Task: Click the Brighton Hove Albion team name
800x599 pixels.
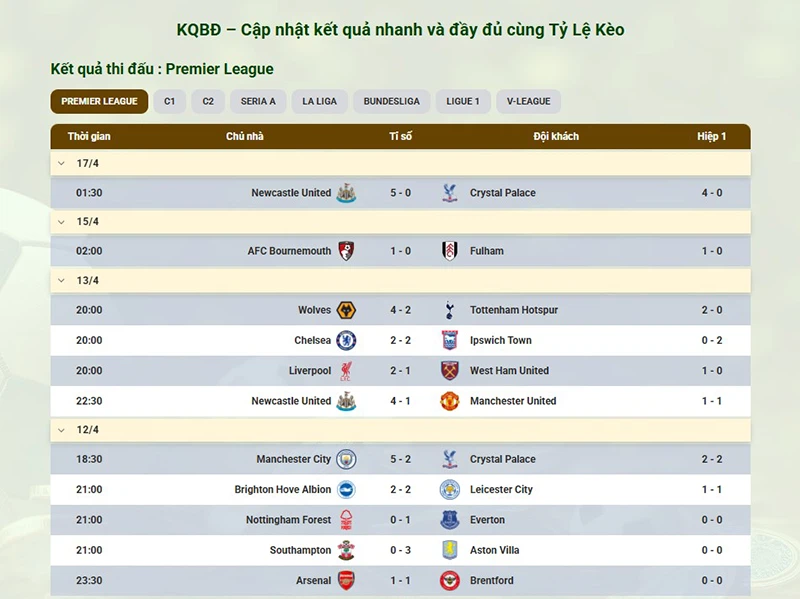Action: [x=282, y=490]
